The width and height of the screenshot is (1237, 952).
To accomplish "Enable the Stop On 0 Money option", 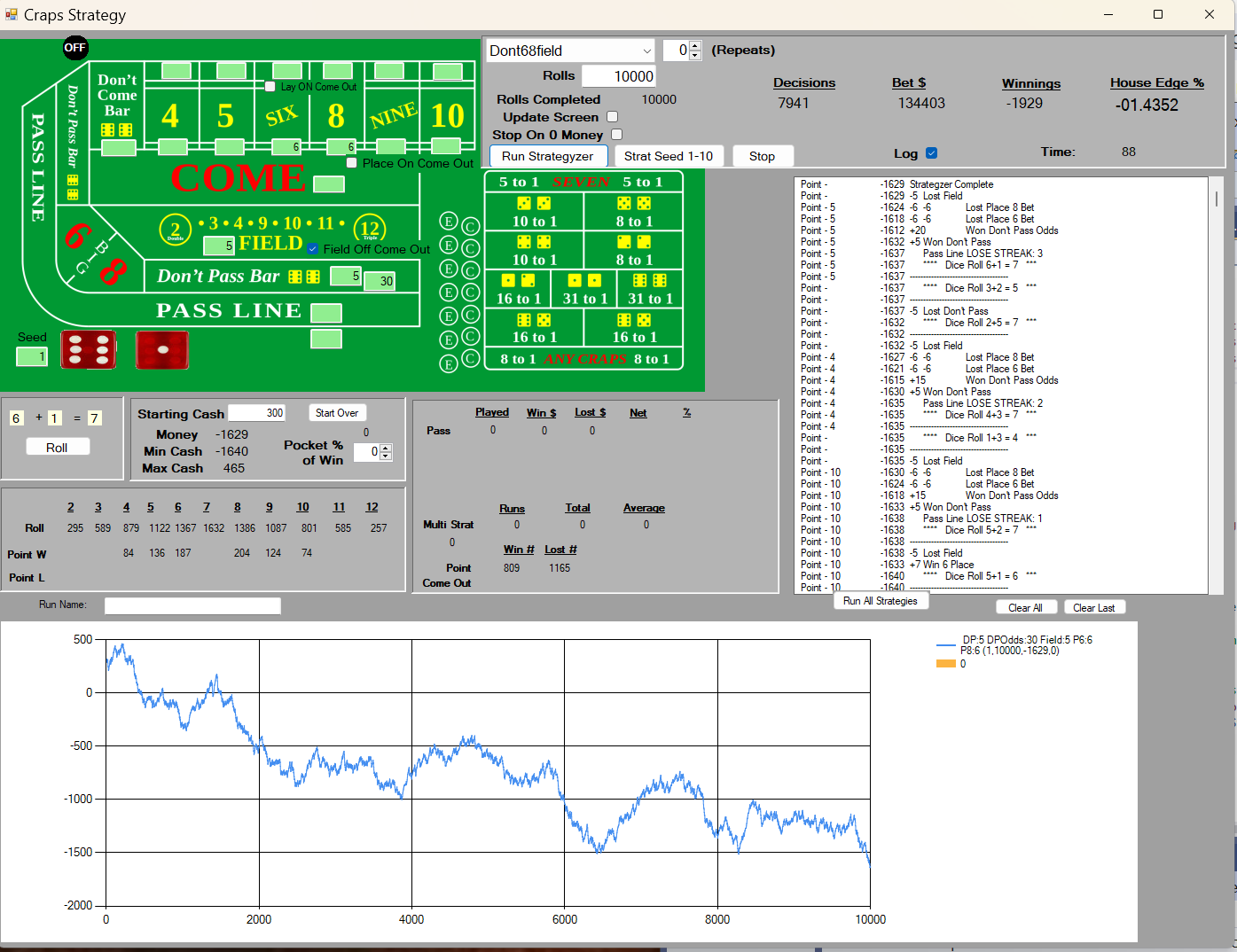I will pyautogui.click(x=616, y=135).
